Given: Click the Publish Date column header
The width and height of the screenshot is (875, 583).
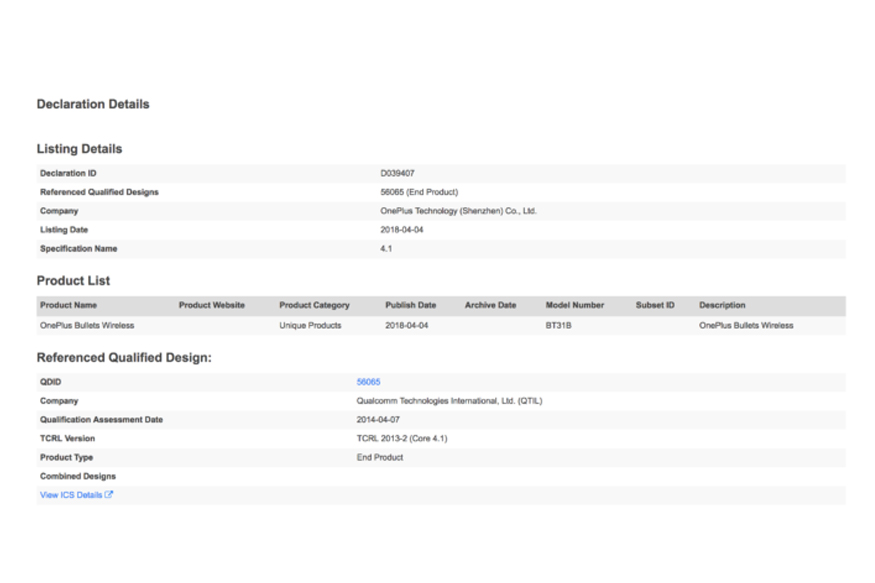Looking at the screenshot, I should pos(411,305).
